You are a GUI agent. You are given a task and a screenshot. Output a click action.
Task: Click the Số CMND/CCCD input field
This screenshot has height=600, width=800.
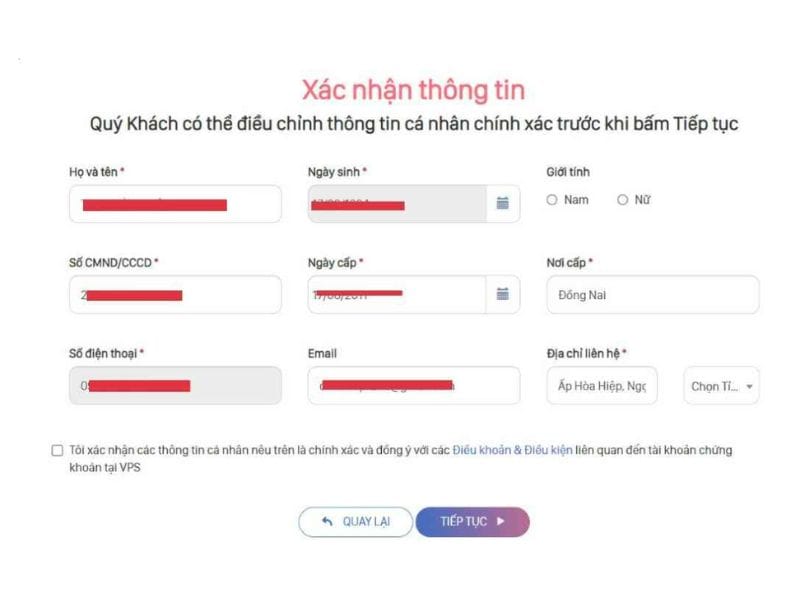(x=175, y=294)
